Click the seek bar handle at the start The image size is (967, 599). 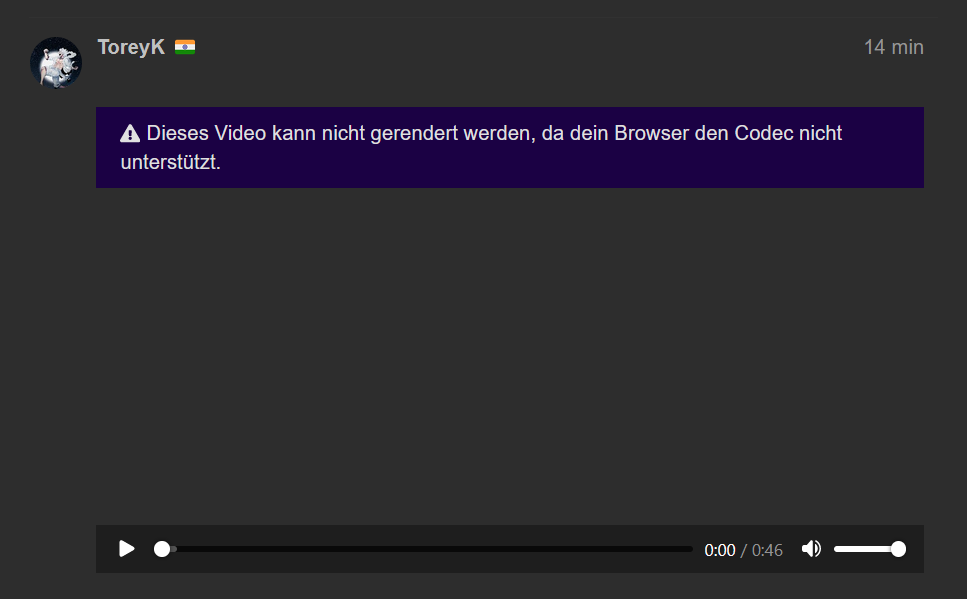point(162,549)
